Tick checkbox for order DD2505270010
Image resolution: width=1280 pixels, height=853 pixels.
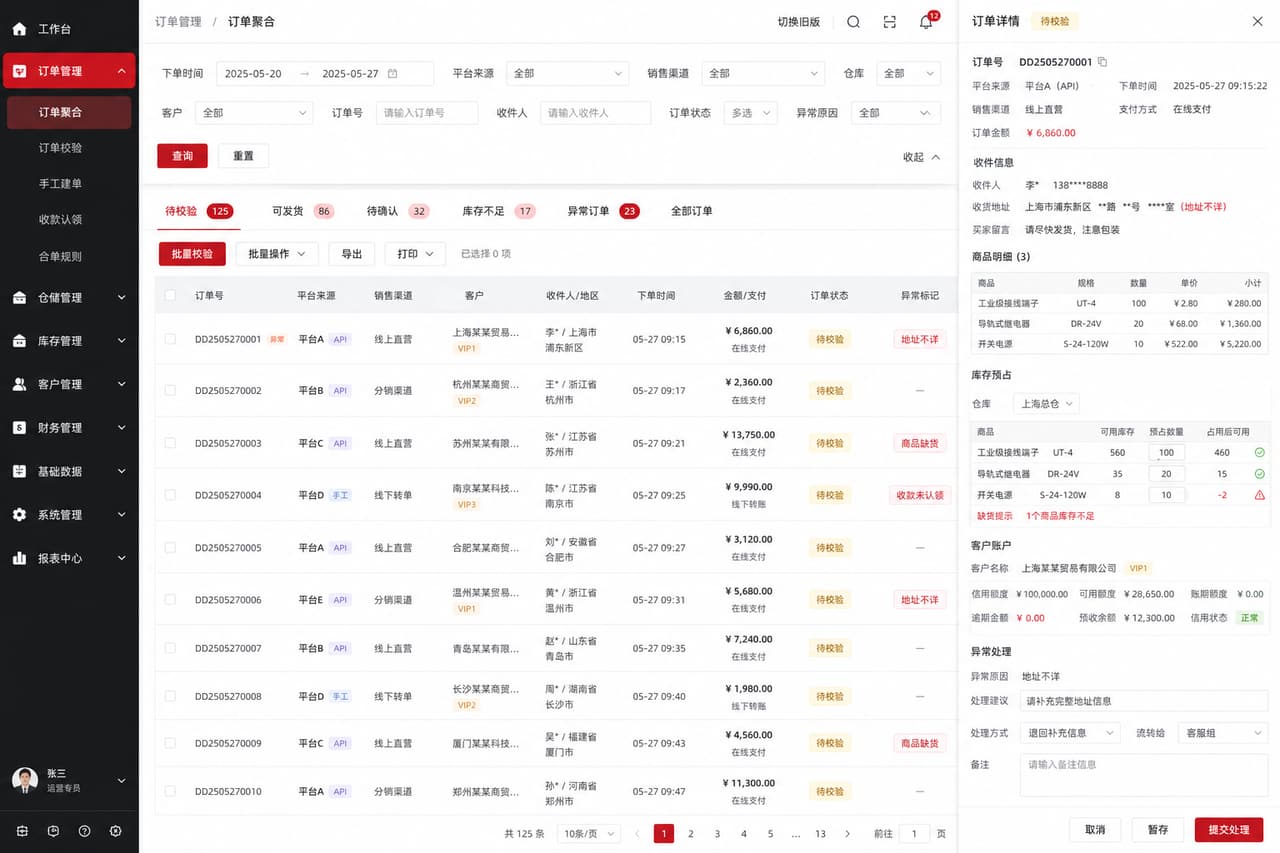pyautogui.click(x=170, y=791)
